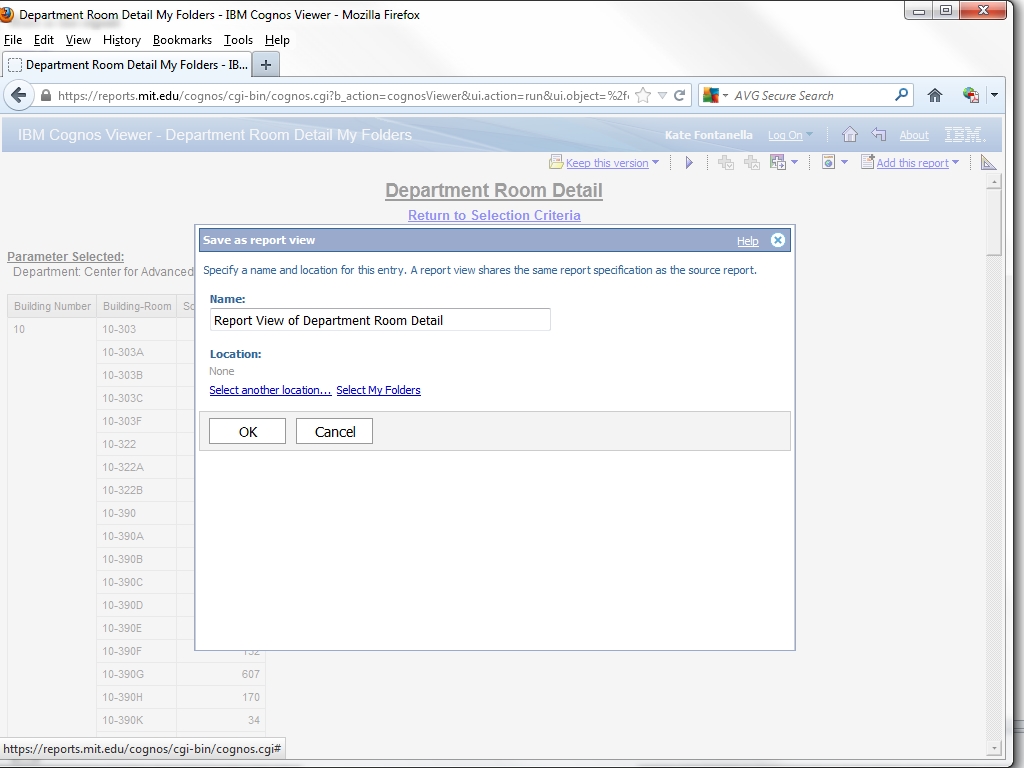Open the History menu
This screenshot has height=768, width=1024.
(x=121, y=40)
